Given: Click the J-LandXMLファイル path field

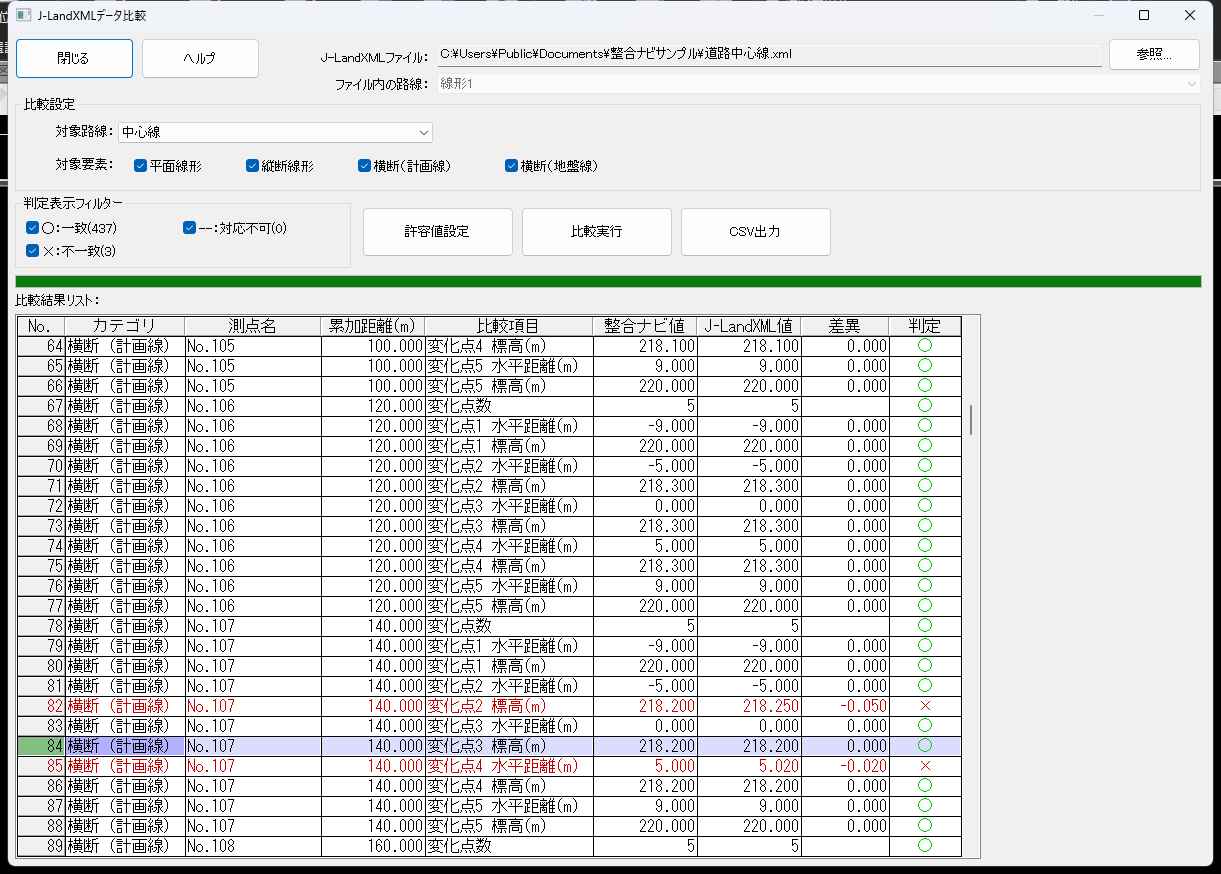Looking at the screenshot, I should (x=768, y=54).
